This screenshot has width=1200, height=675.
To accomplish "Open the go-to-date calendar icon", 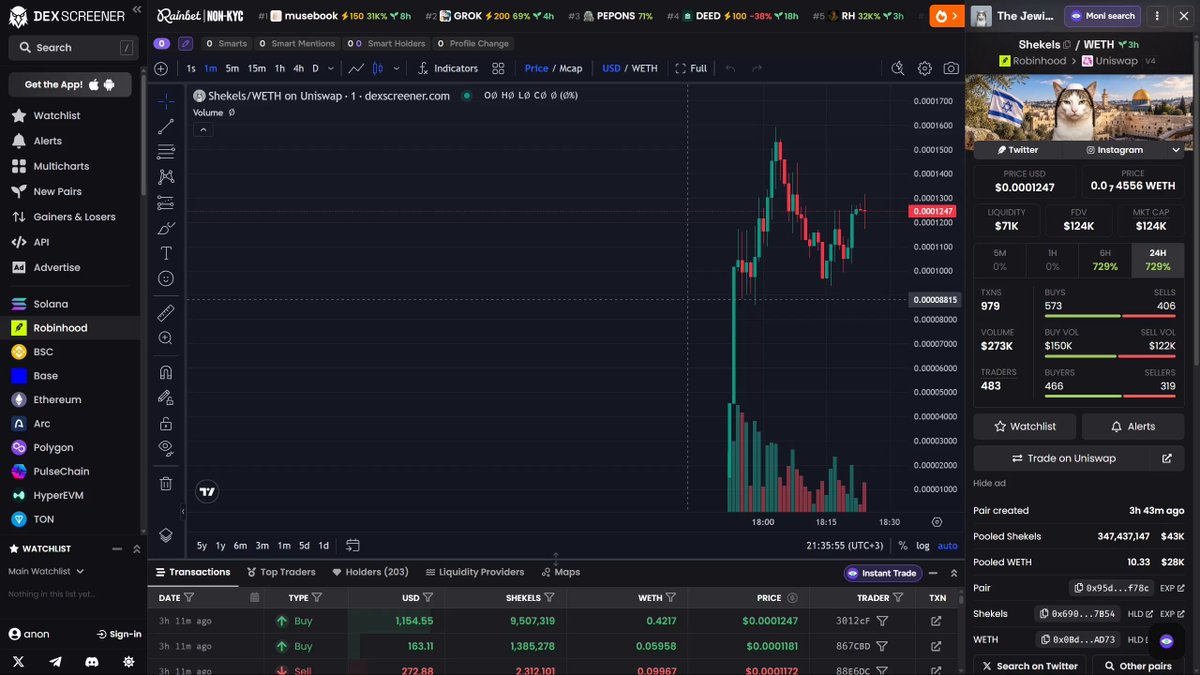I will (353, 546).
